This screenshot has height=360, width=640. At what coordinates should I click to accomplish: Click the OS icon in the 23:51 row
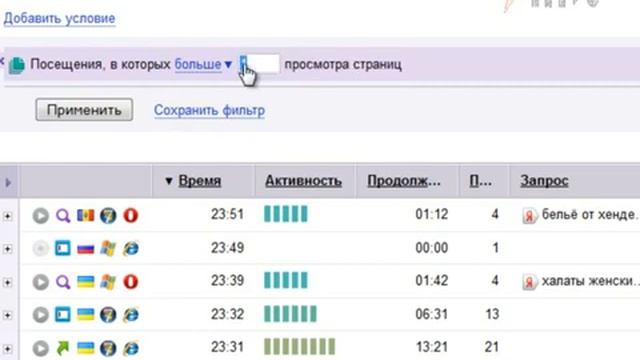tap(108, 216)
